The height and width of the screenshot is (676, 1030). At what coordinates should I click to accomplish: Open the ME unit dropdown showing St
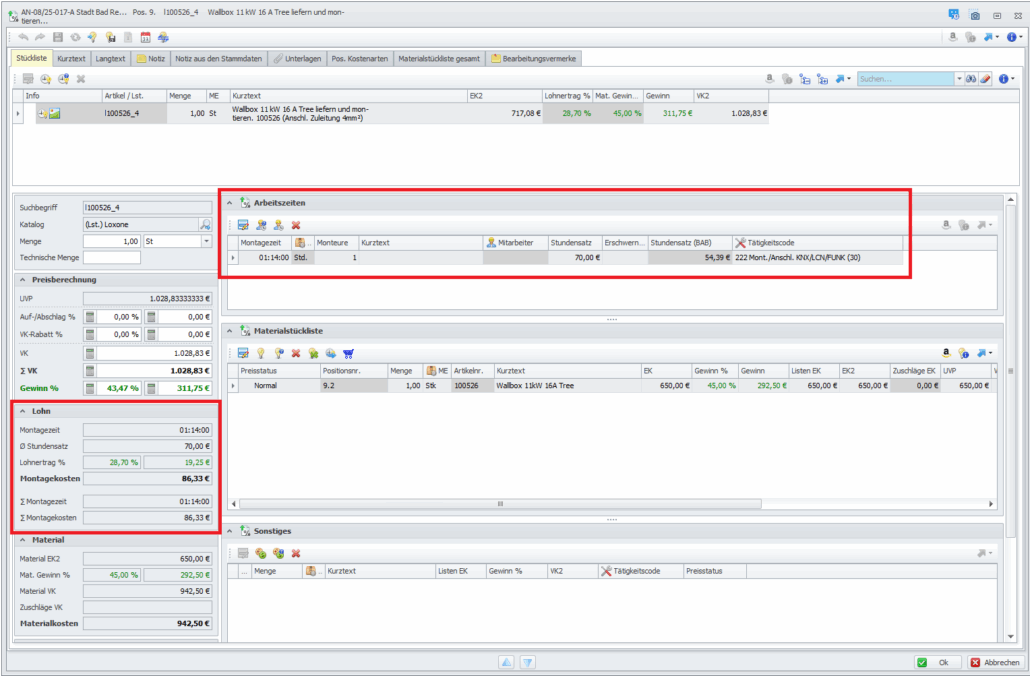[x=206, y=241]
